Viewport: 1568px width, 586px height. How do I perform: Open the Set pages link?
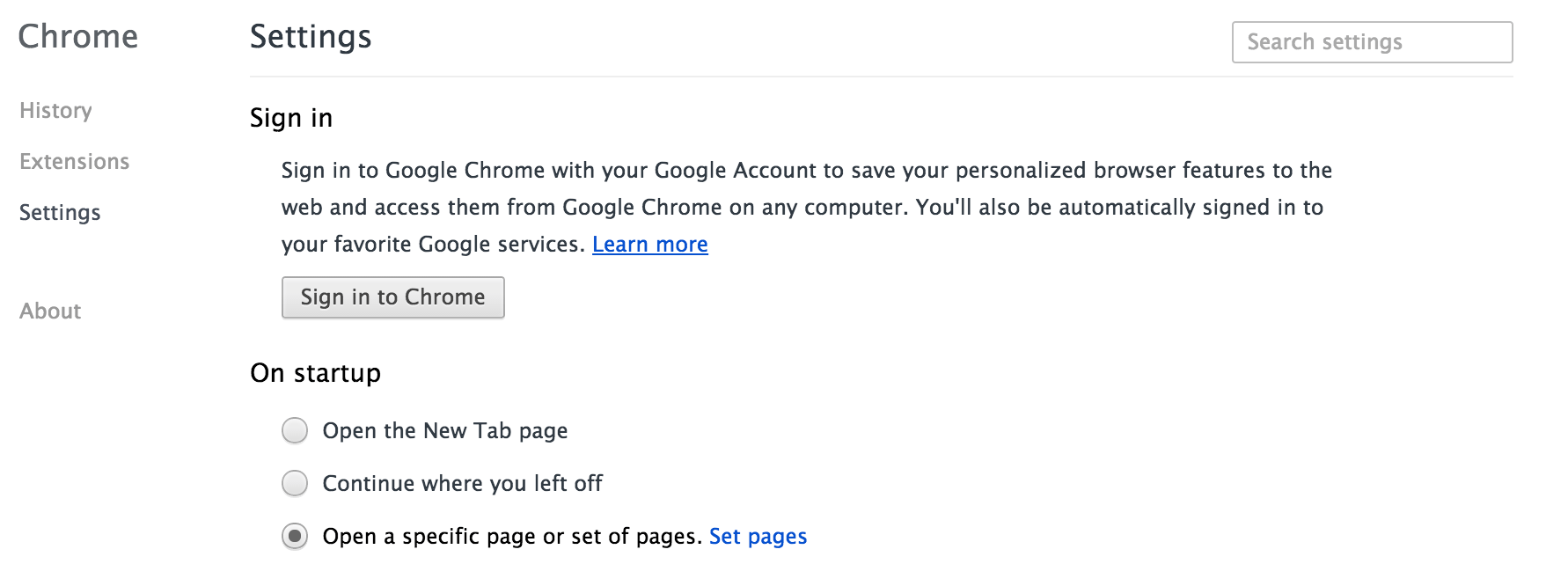point(758,537)
